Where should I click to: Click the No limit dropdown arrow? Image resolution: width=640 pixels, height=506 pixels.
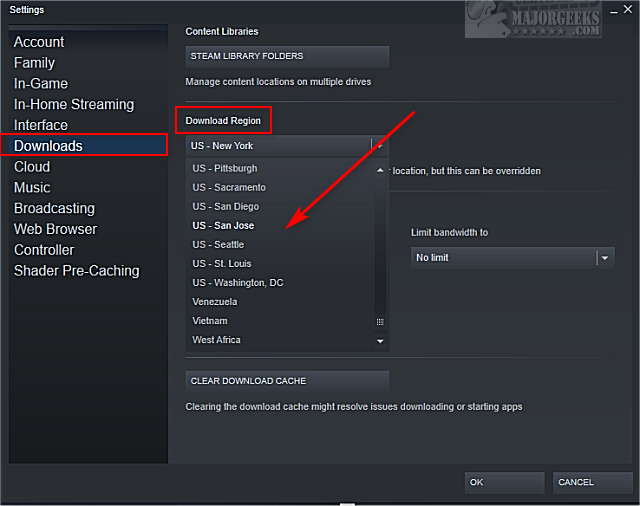[x=605, y=258]
